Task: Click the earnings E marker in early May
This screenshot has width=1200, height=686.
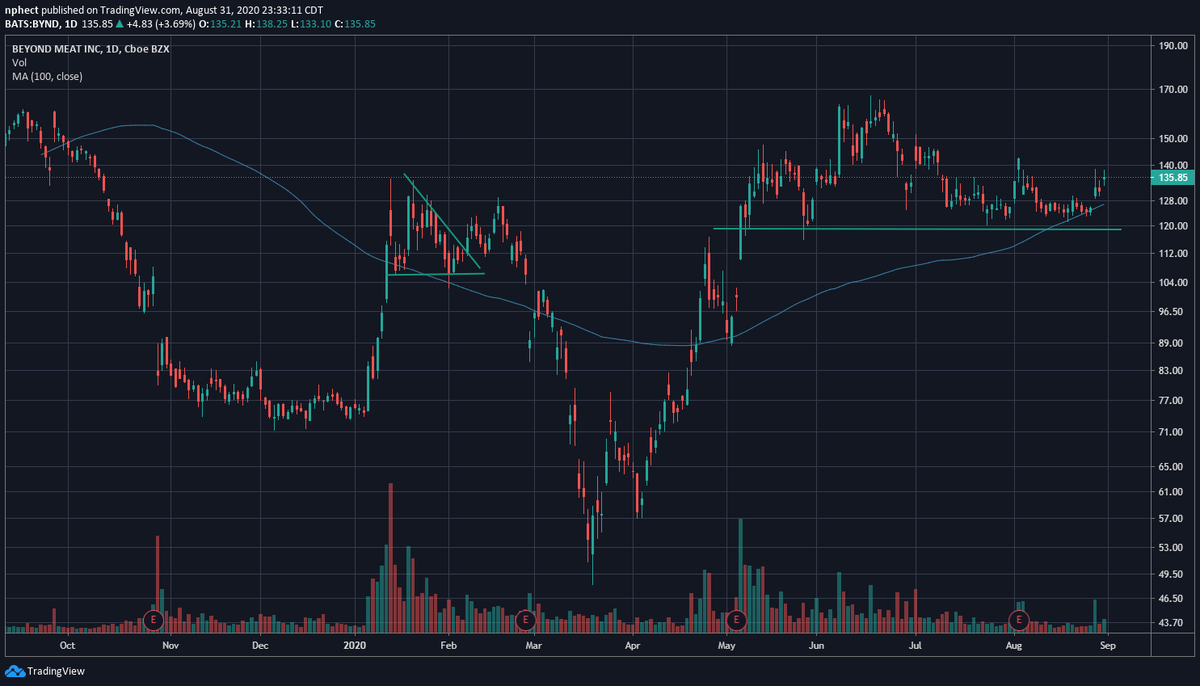Action: [737, 620]
